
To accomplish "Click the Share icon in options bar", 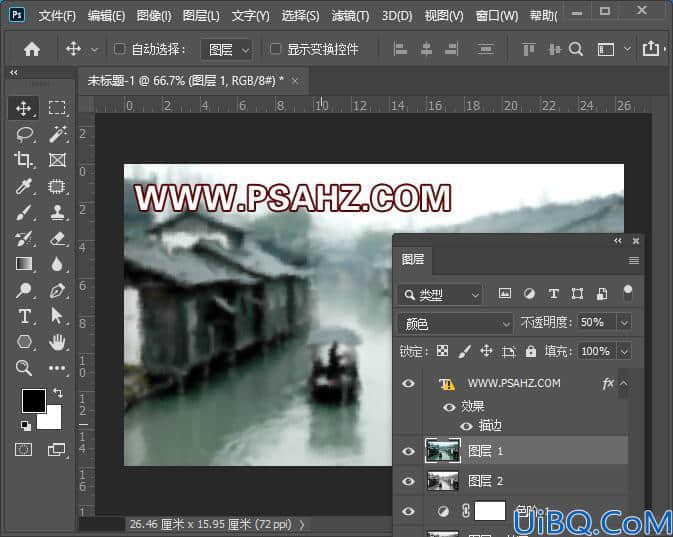I will point(651,49).
